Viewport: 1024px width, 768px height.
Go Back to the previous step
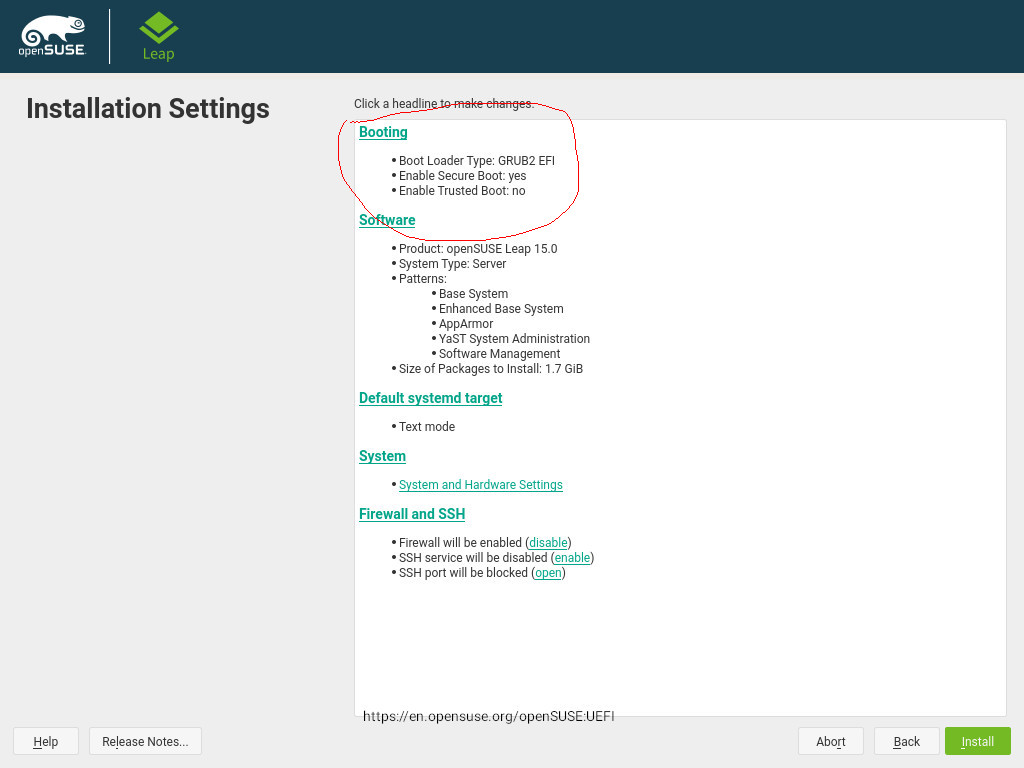[x=906, y=741]
